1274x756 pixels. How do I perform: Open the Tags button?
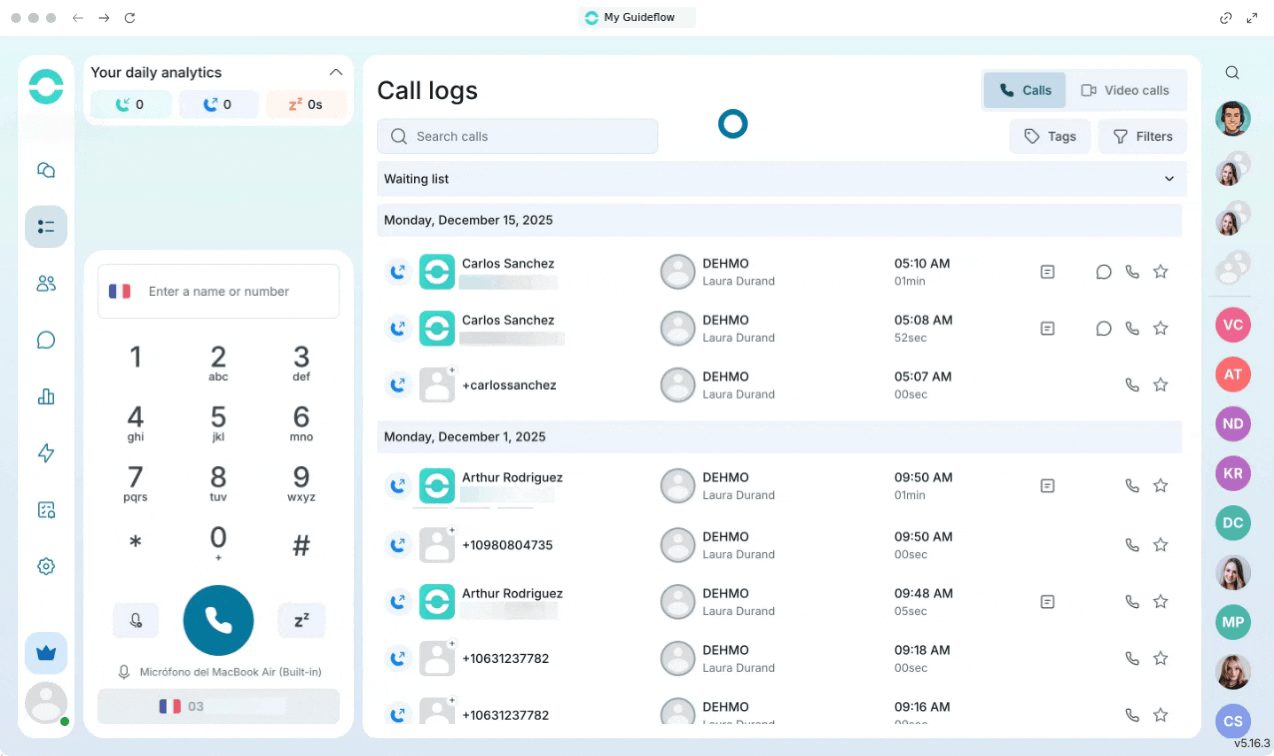pyautogui.click(x=1050, y=137)
